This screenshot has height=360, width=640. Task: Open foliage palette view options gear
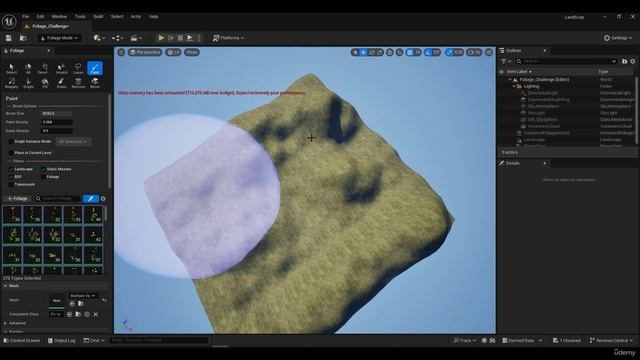tap(103, 199)
